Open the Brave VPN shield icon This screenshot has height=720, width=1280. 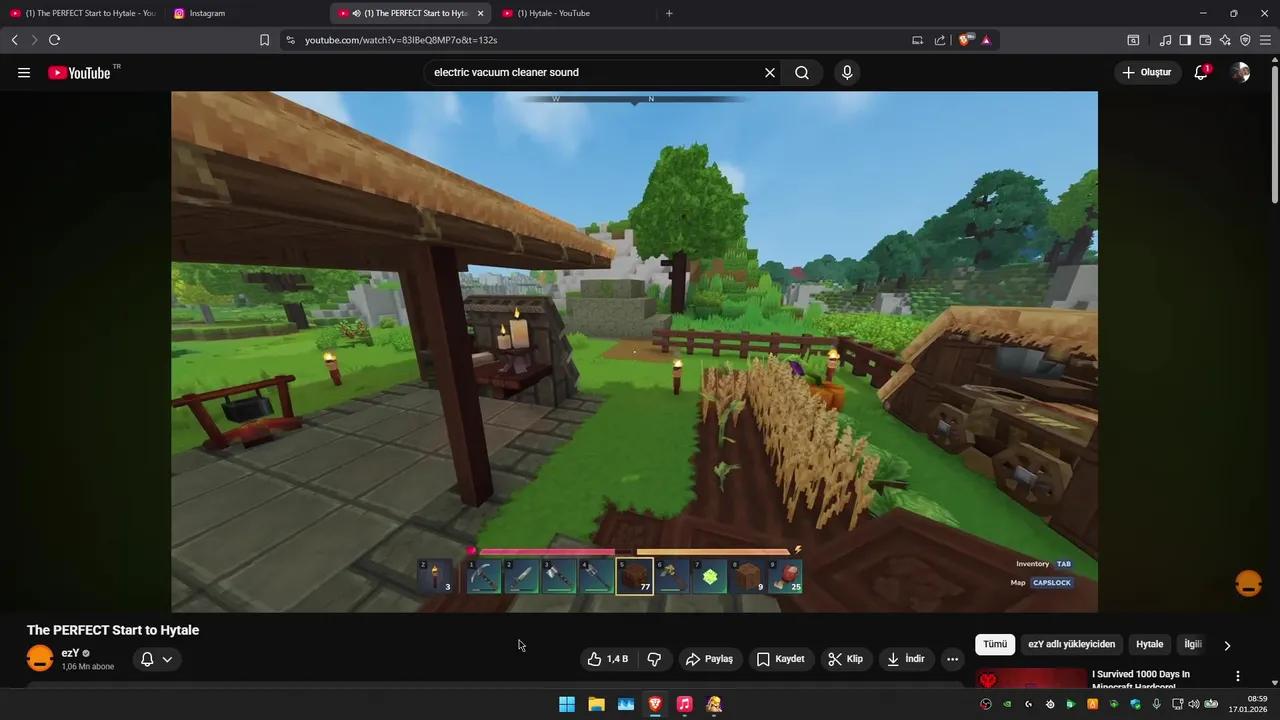point(1245,40)
